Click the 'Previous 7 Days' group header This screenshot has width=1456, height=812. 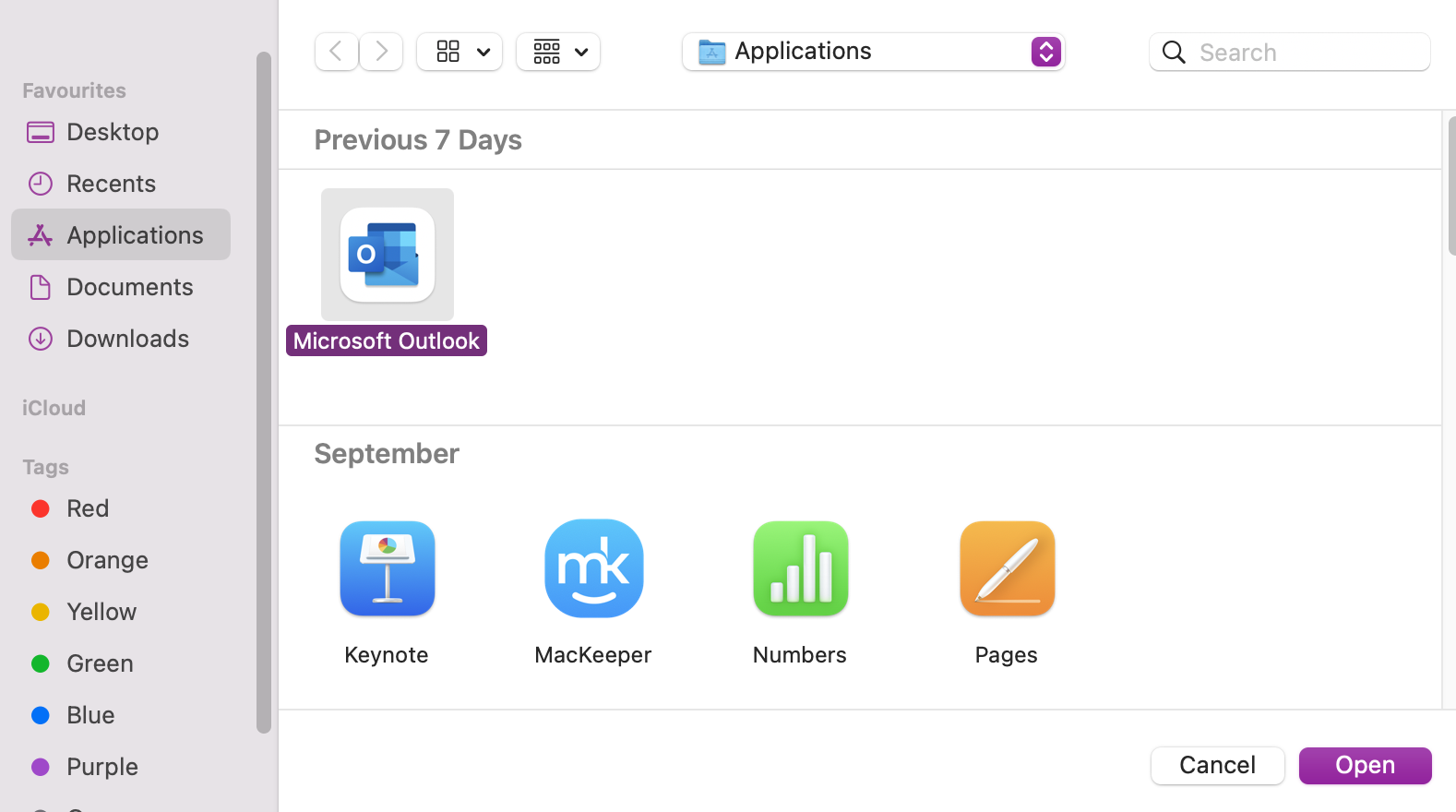(x=418, y=140)
